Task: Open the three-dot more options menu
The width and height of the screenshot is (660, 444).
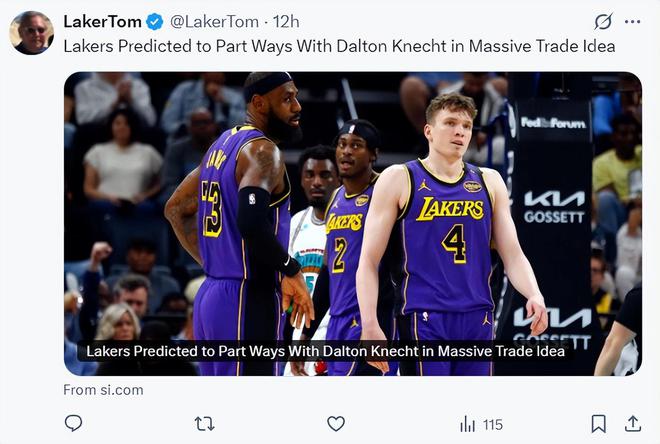Action: point(632,21)
